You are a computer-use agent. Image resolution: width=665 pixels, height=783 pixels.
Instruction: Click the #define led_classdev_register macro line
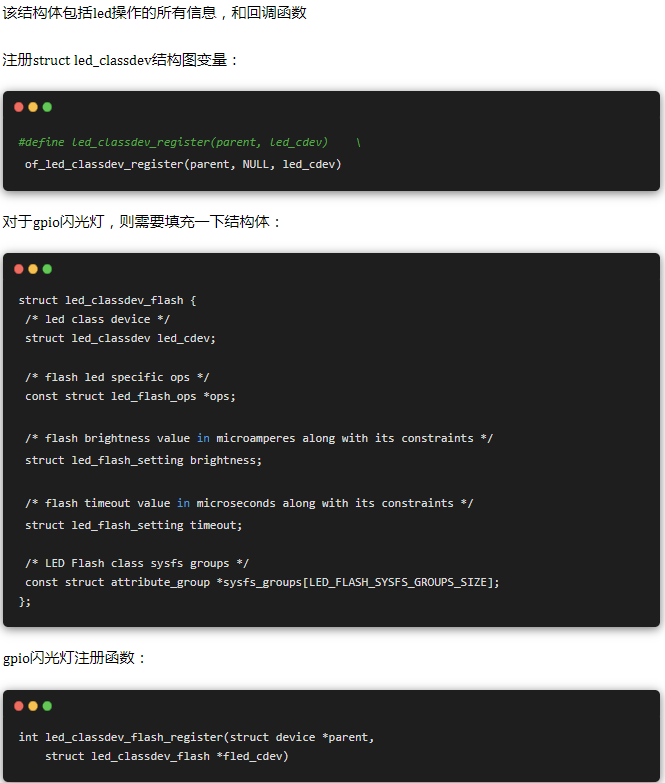(190, 142)
